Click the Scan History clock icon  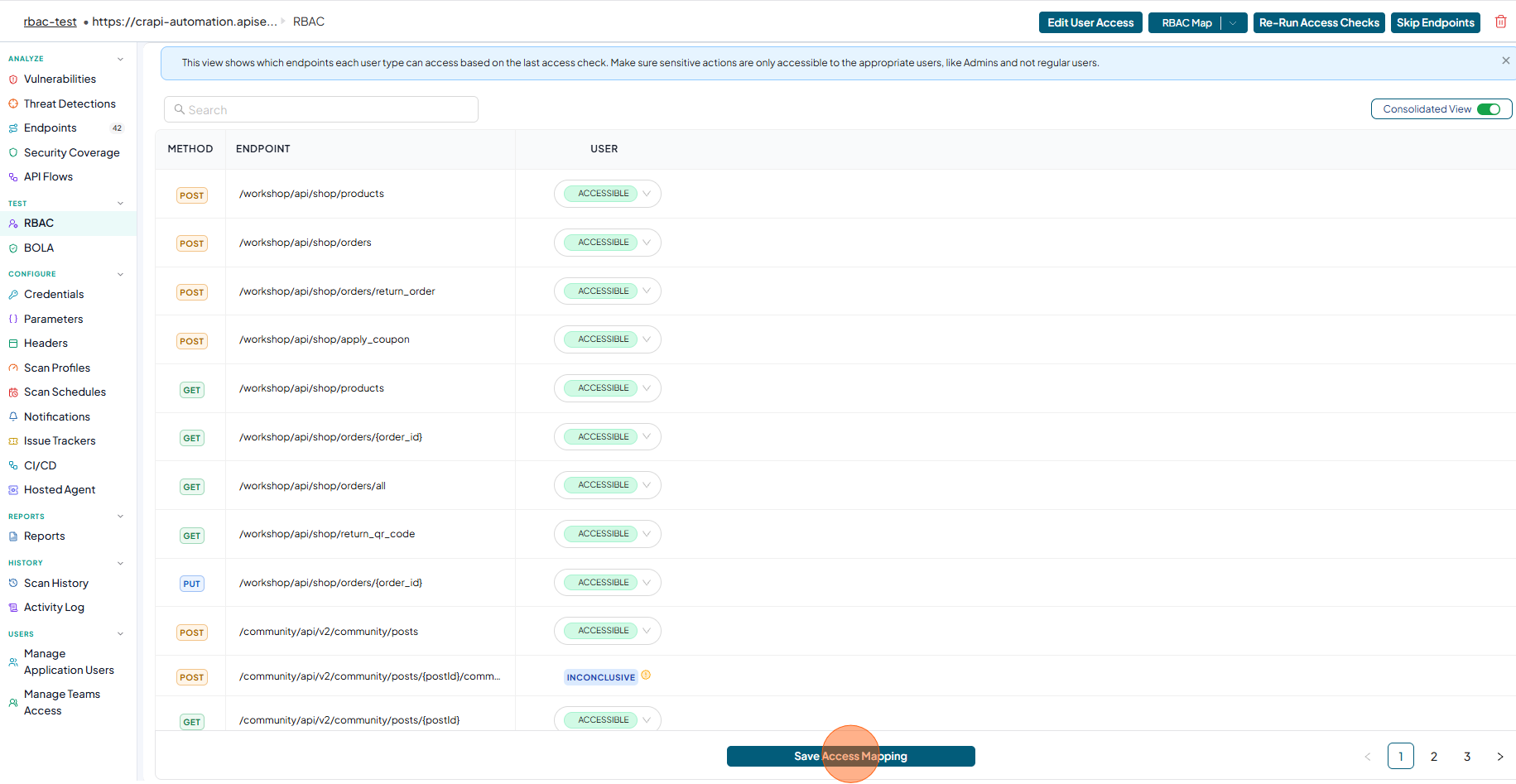[13, 583]
